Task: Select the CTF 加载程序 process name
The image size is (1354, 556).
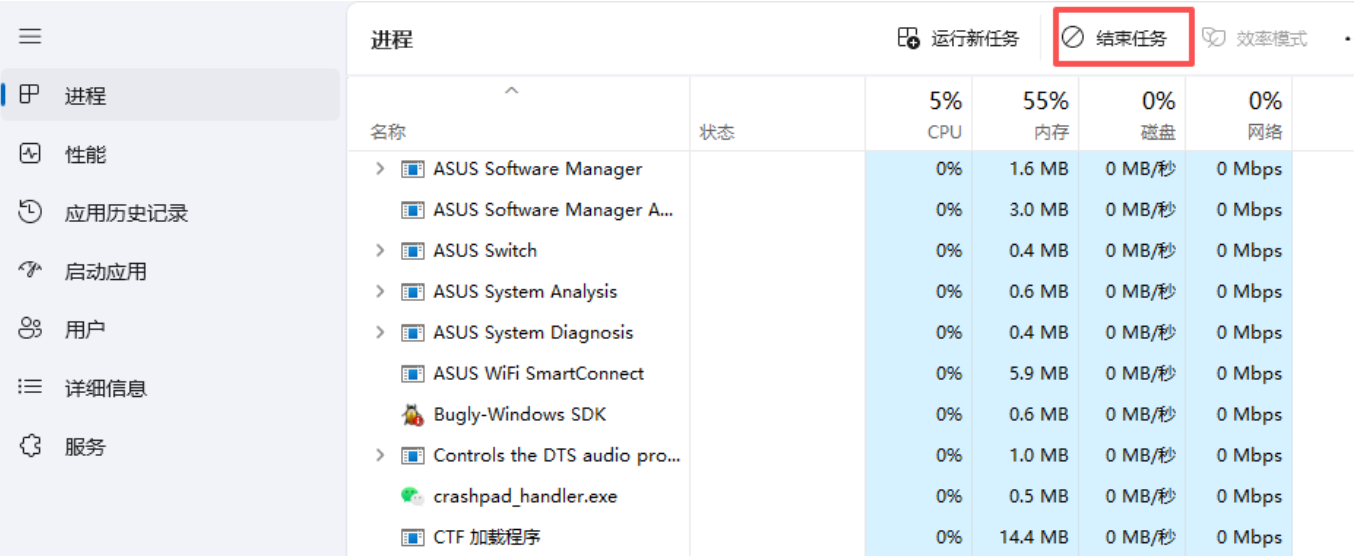Action: coord(487,538)
